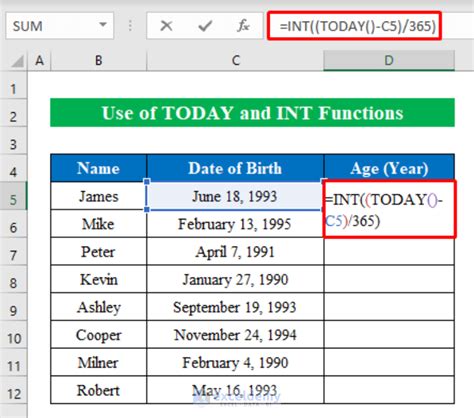This screenshot has width=474, height=418.
Task: Click the Age (Year) header cell
Action: (x=389, y=168)
